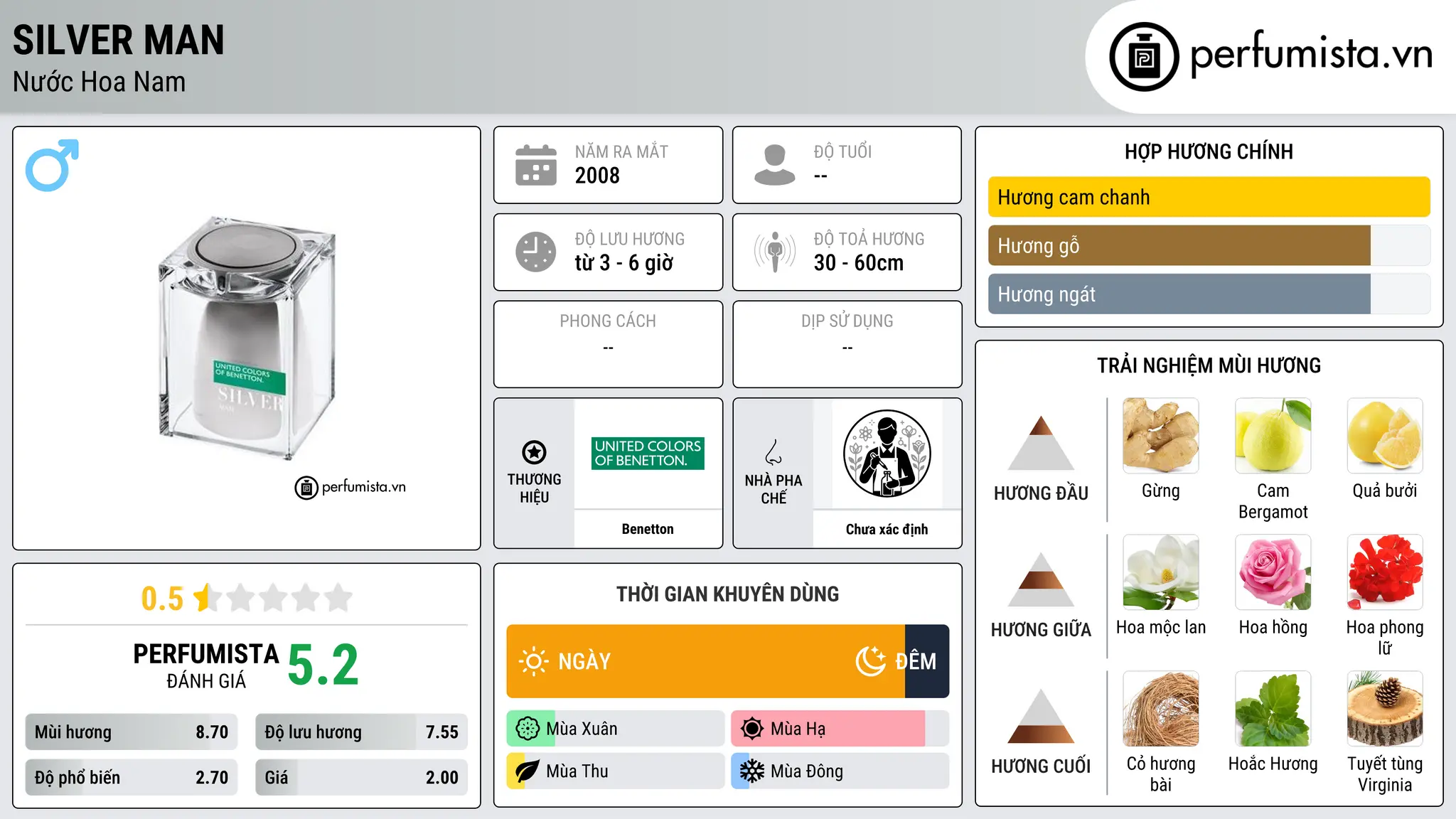Click the perfumer illustration icon
The height and width of the screenshot is (819, 1456).
tap(887, 454)
